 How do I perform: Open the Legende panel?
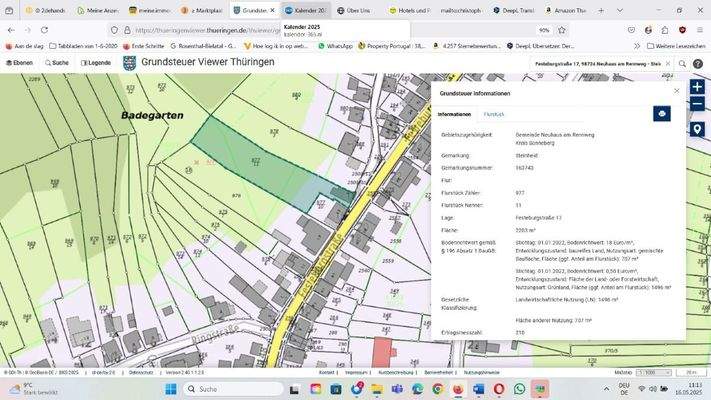(x=96, y=62)
